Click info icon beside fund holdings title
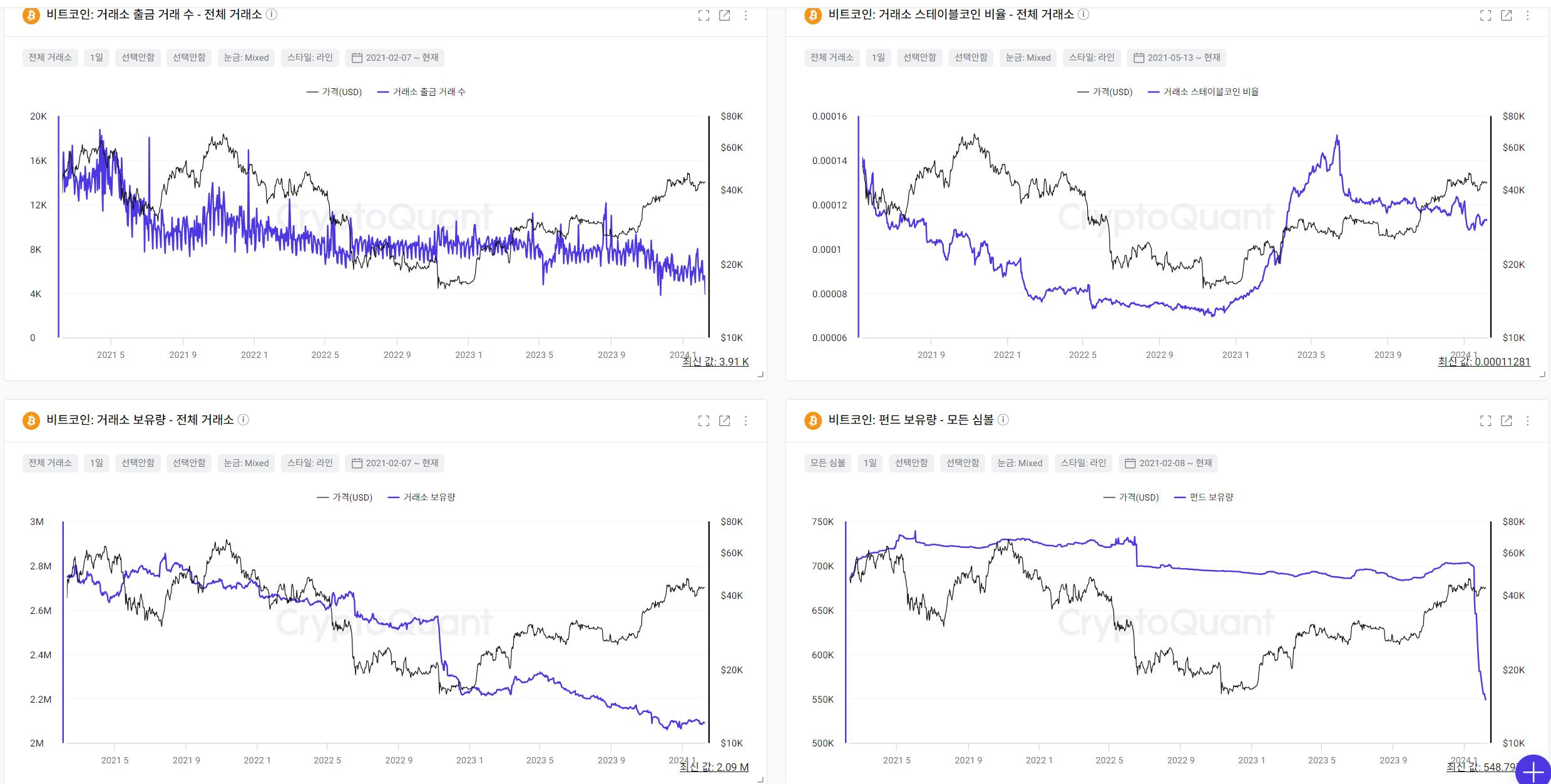Image resolution: width=1551 pixels, height=784 pixels. [1003, 420]
